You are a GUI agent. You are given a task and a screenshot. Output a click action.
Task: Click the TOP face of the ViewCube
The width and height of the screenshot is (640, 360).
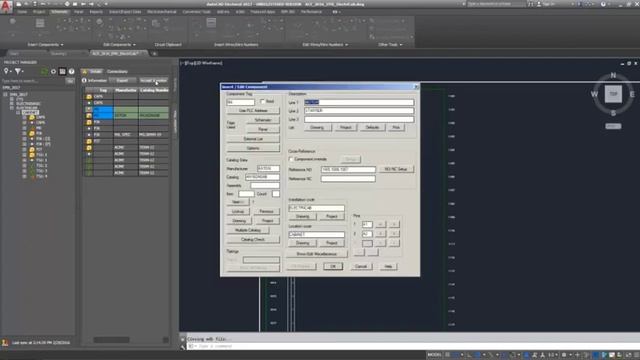613,94
